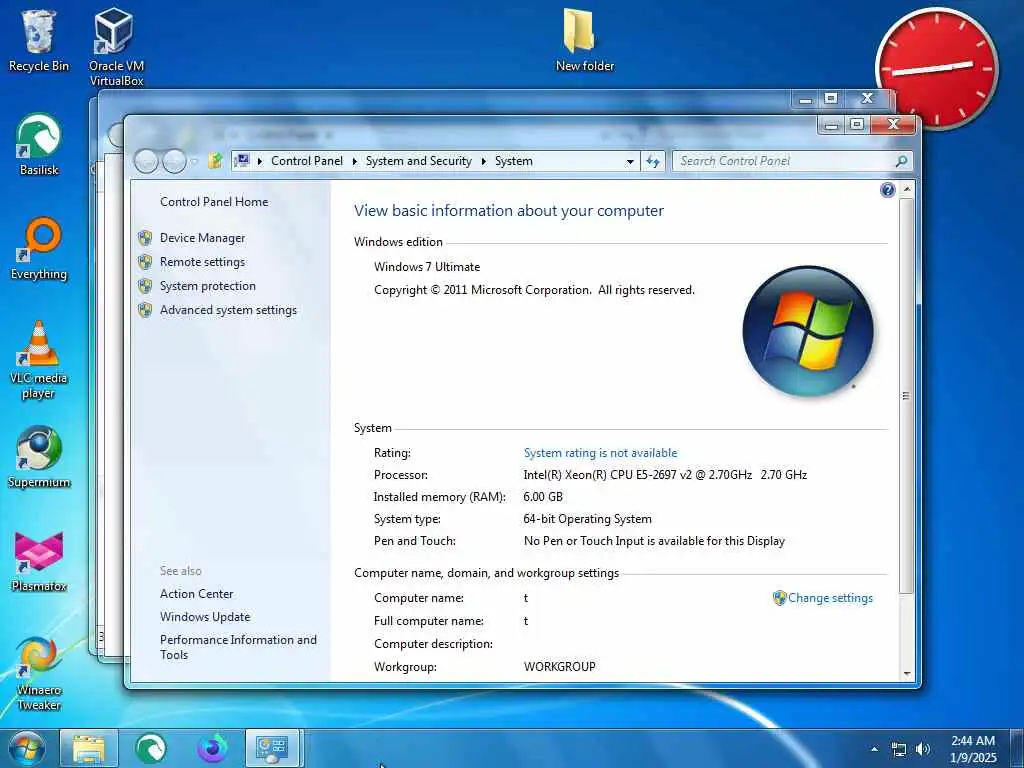Close the background window behind System
Image resolution: width=1024 pixels, height=768 pixels.
867,98
